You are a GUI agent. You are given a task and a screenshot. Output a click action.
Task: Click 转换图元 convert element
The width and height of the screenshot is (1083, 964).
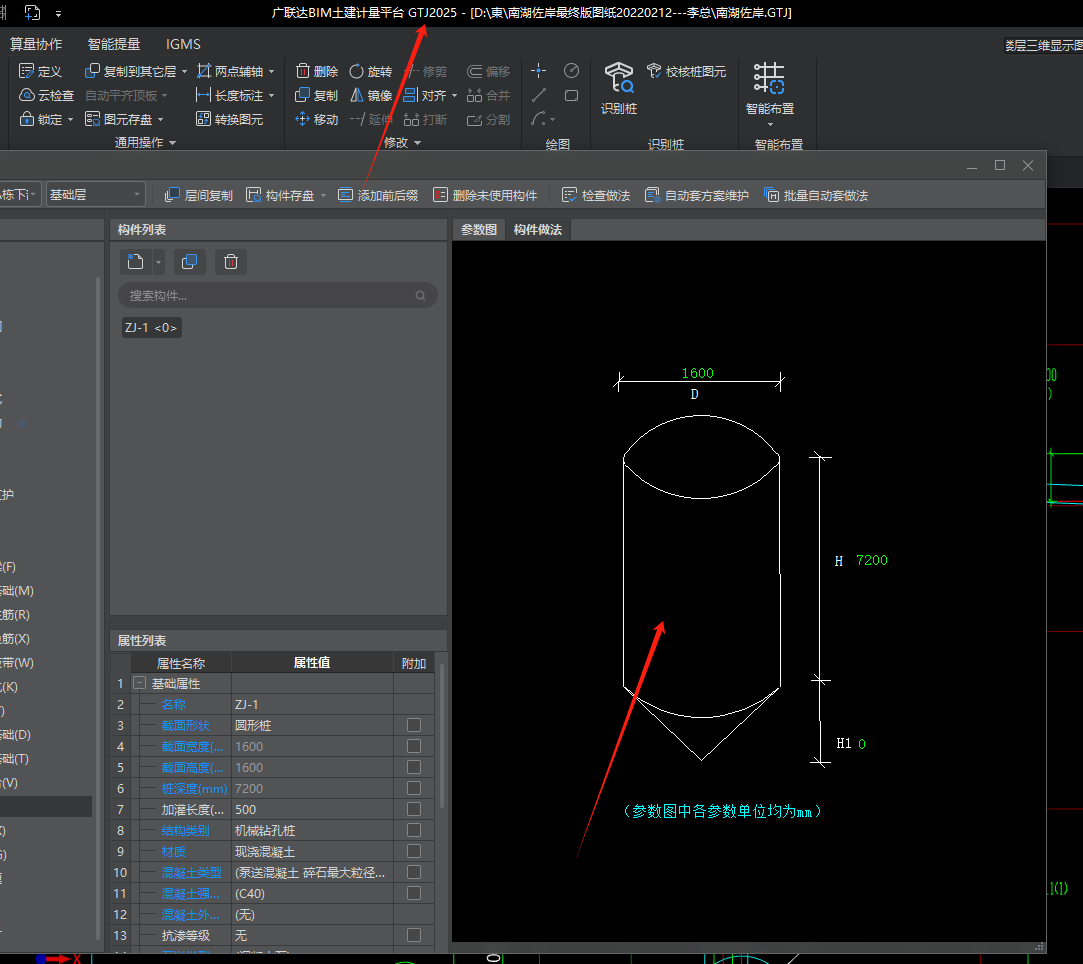[229, 119]
